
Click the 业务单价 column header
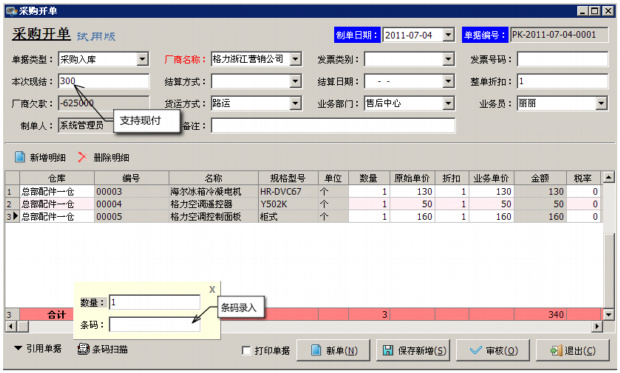[x=491, y=178]
